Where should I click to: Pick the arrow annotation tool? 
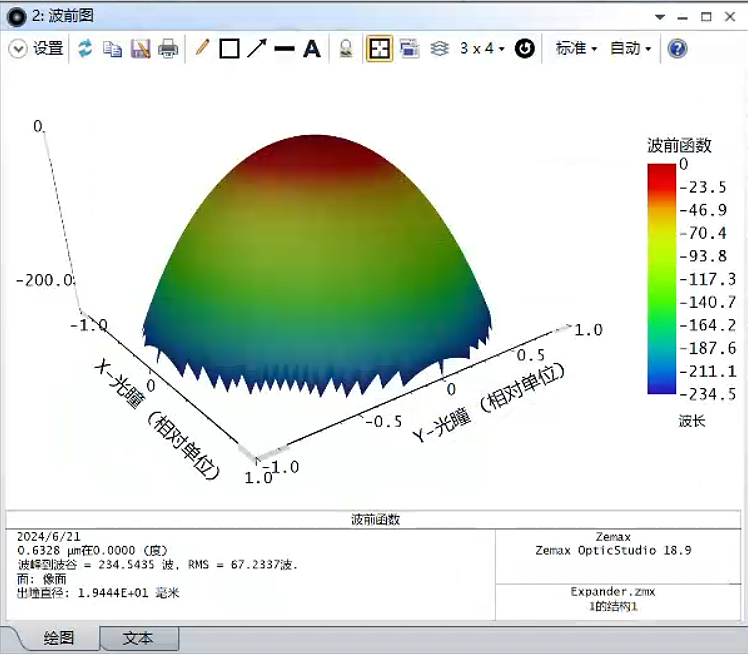(x=257, y=48)
